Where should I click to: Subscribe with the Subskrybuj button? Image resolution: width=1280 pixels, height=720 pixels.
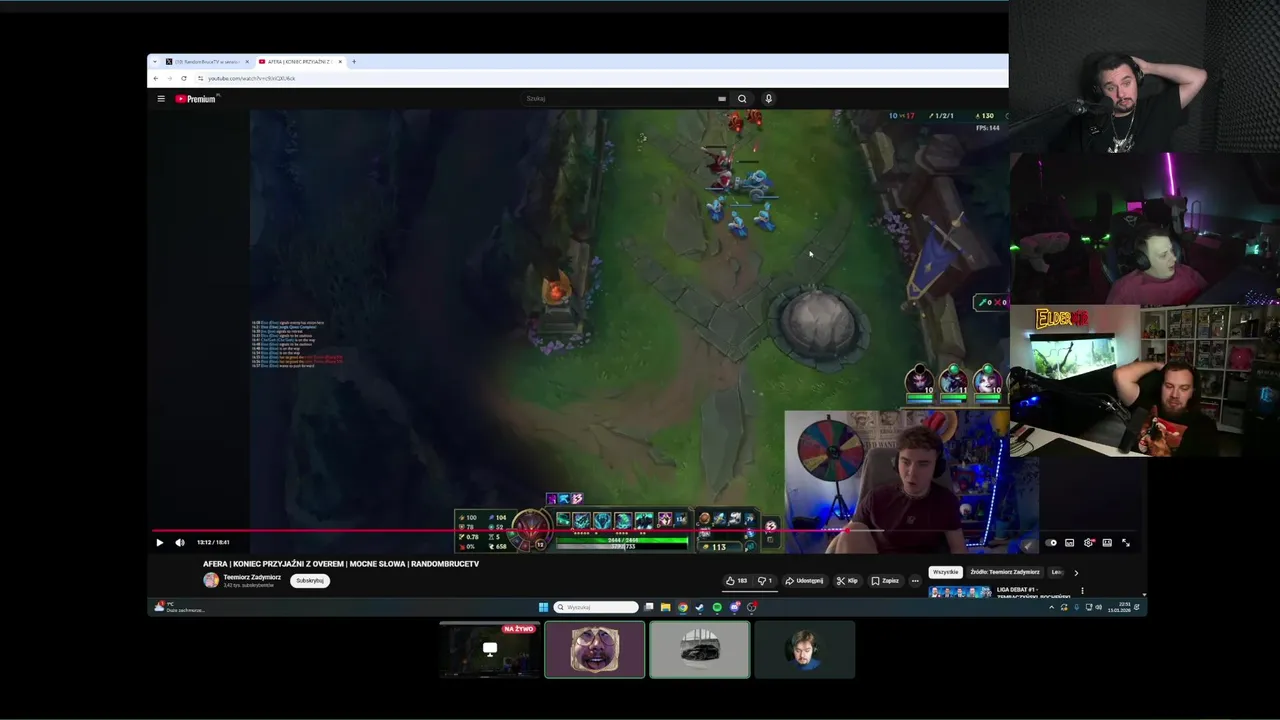[x=310, y=580]
